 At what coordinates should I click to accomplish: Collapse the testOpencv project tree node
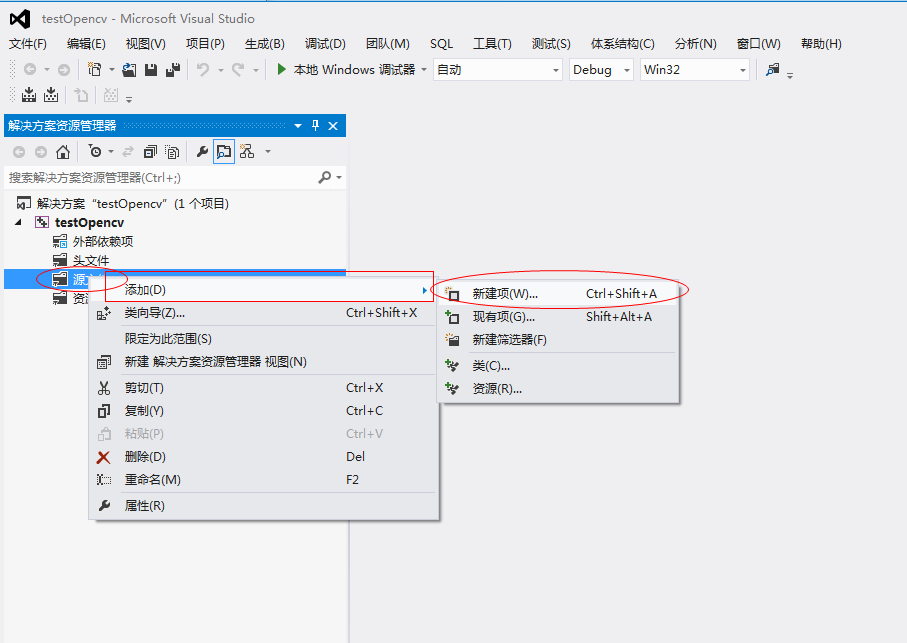tap(18, 222)
